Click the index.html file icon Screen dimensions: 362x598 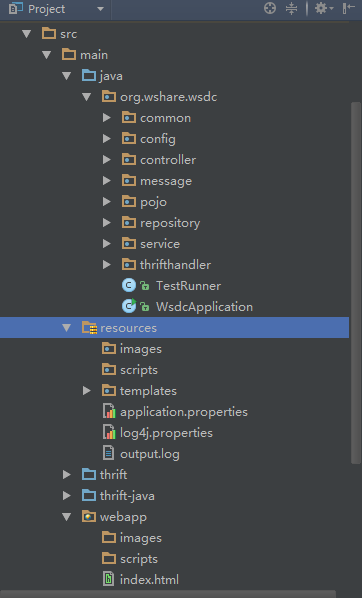click(109, 579)
